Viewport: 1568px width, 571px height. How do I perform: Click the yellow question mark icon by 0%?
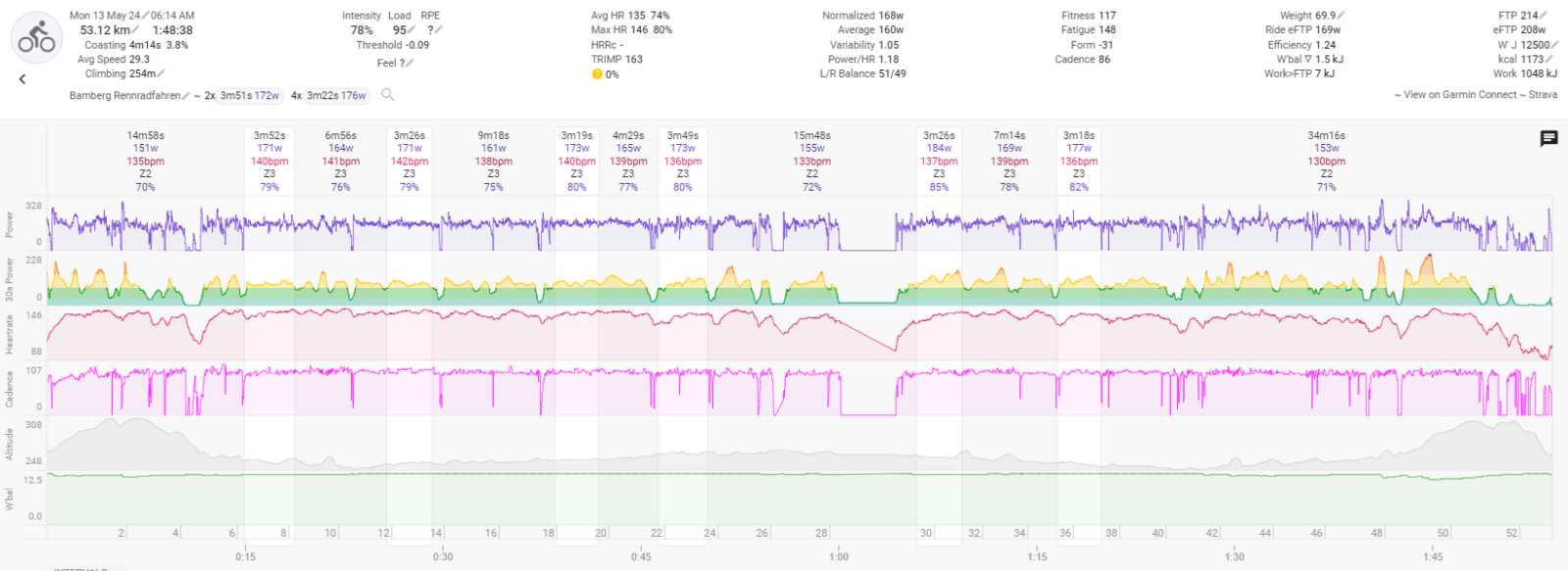click(597, 74)
